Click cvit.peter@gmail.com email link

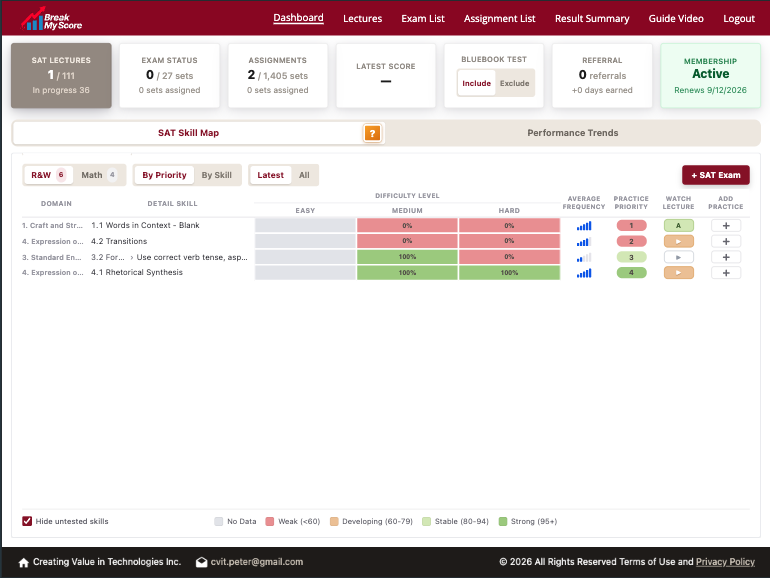[x=256, y=562]
